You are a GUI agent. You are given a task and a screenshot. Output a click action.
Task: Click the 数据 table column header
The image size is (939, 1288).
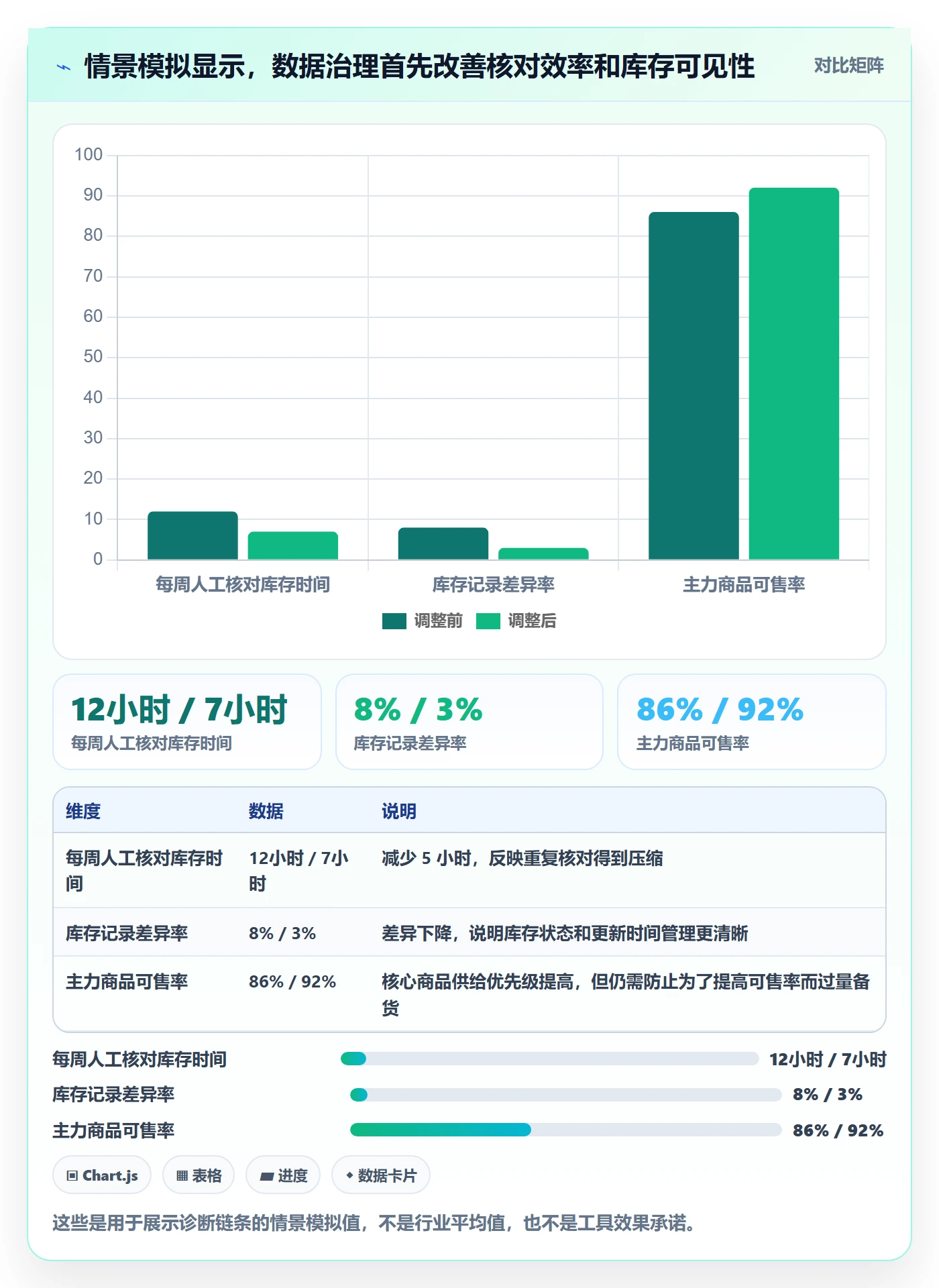(266, 811)
